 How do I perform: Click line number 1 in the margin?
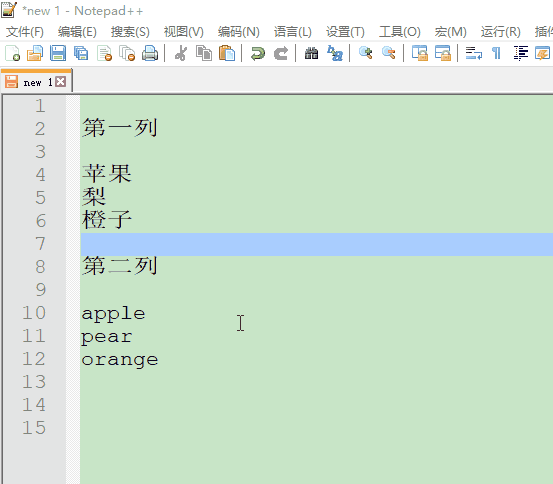[x=41, y=106]
